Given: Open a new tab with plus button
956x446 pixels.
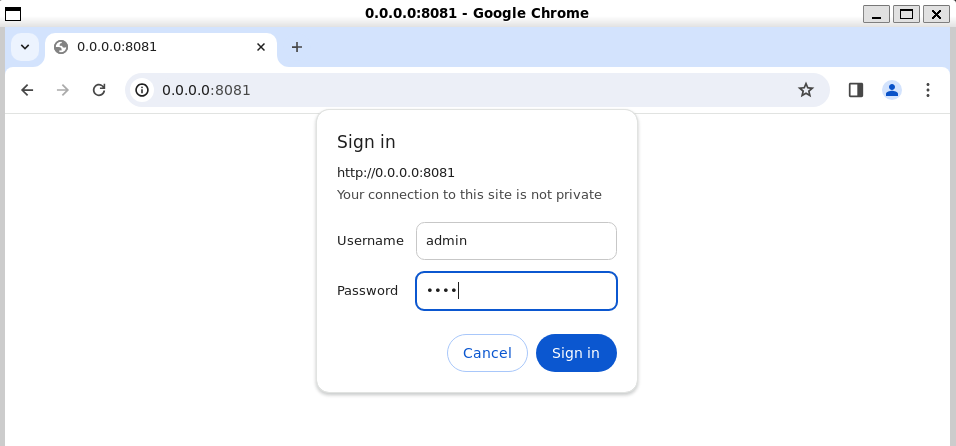Looking at the screenshot, I should [297, 47].
